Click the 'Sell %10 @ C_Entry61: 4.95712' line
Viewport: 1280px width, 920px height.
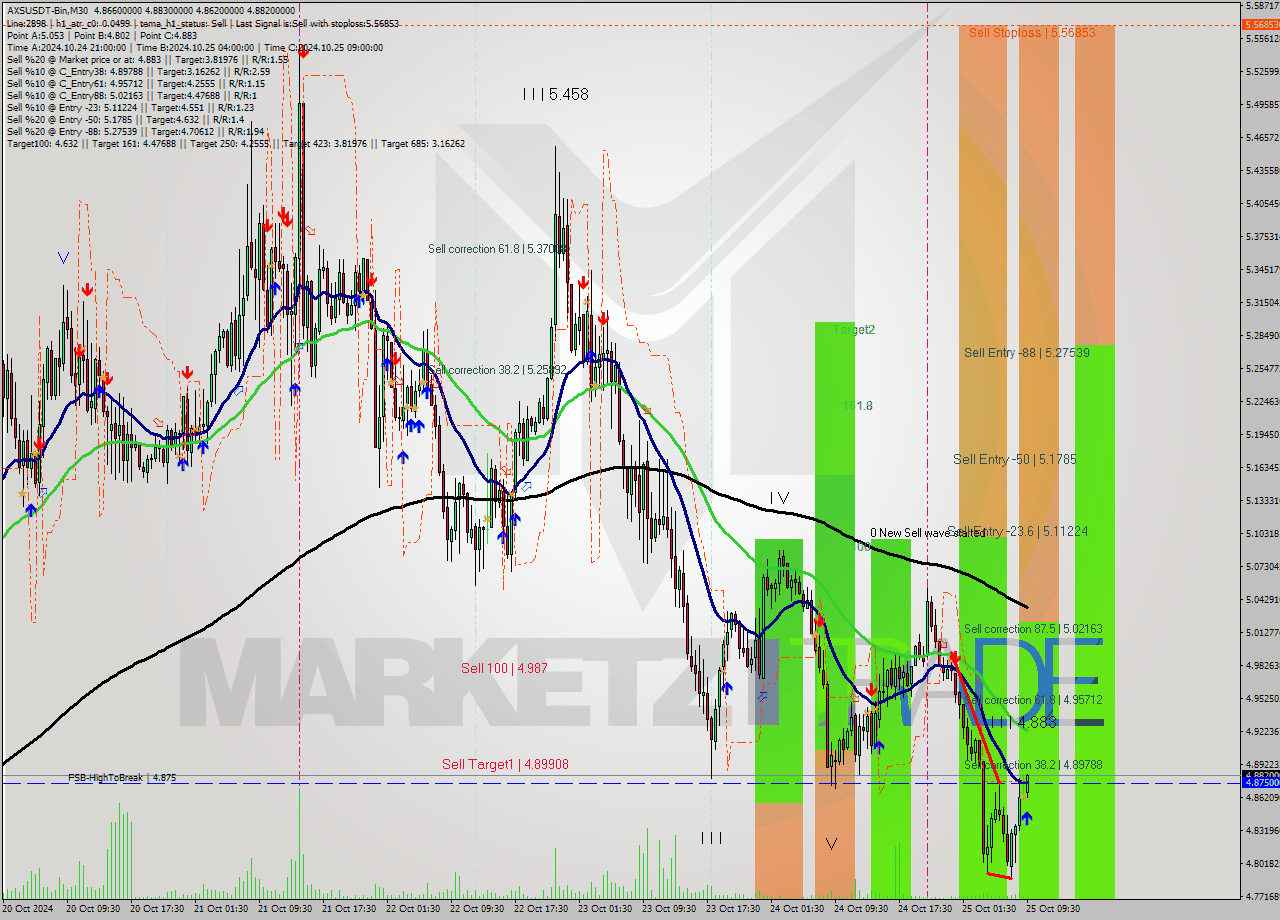(135, 84)
